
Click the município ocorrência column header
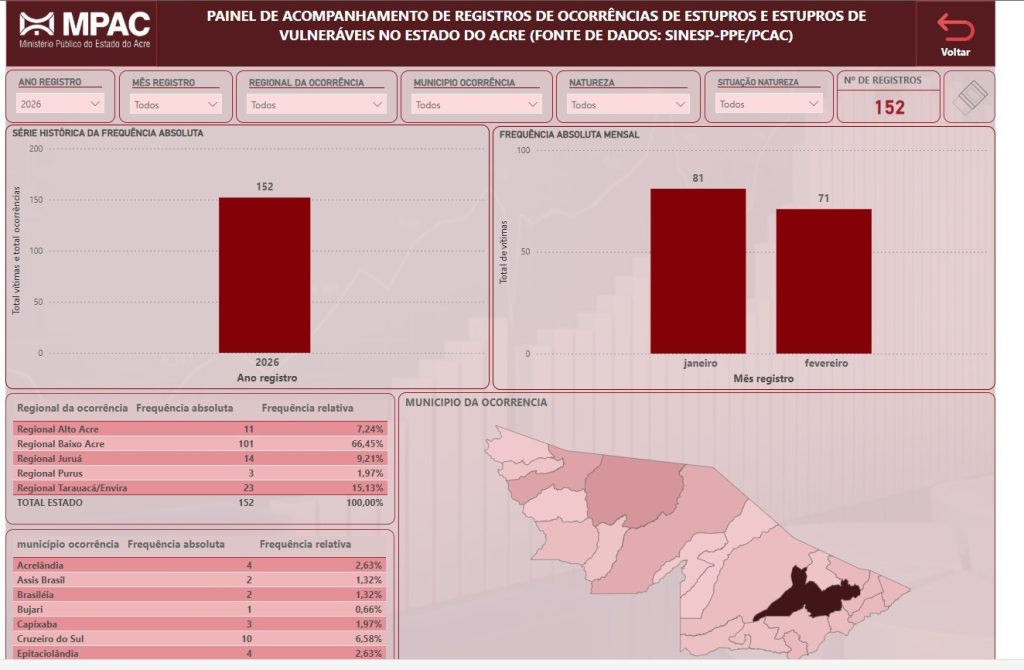(64, 544)
